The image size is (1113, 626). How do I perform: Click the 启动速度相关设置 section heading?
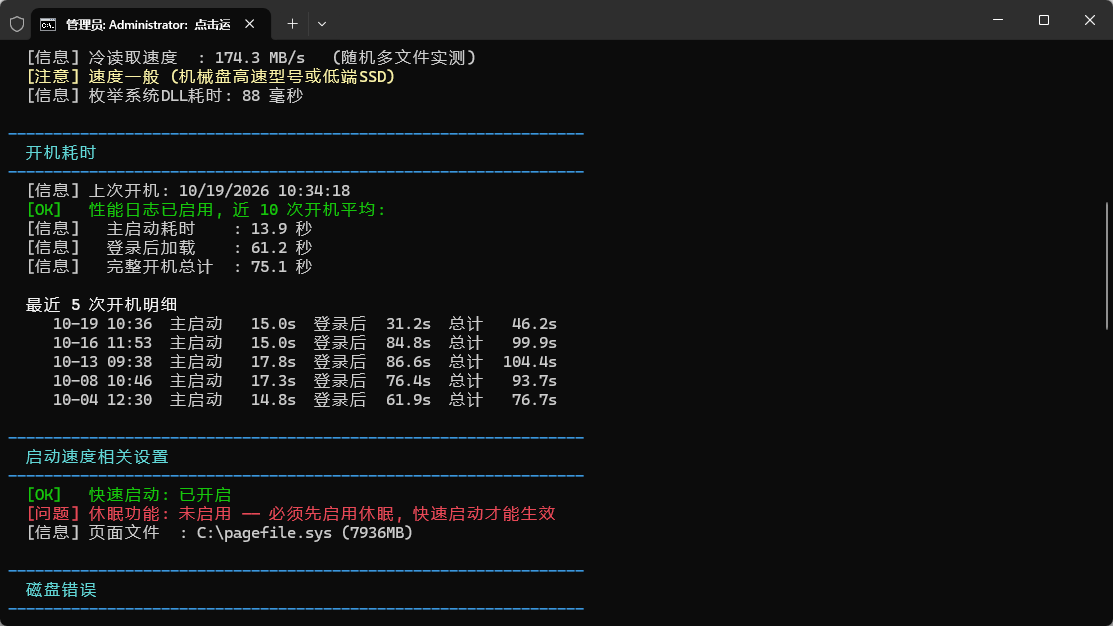(x=97, y=457)
